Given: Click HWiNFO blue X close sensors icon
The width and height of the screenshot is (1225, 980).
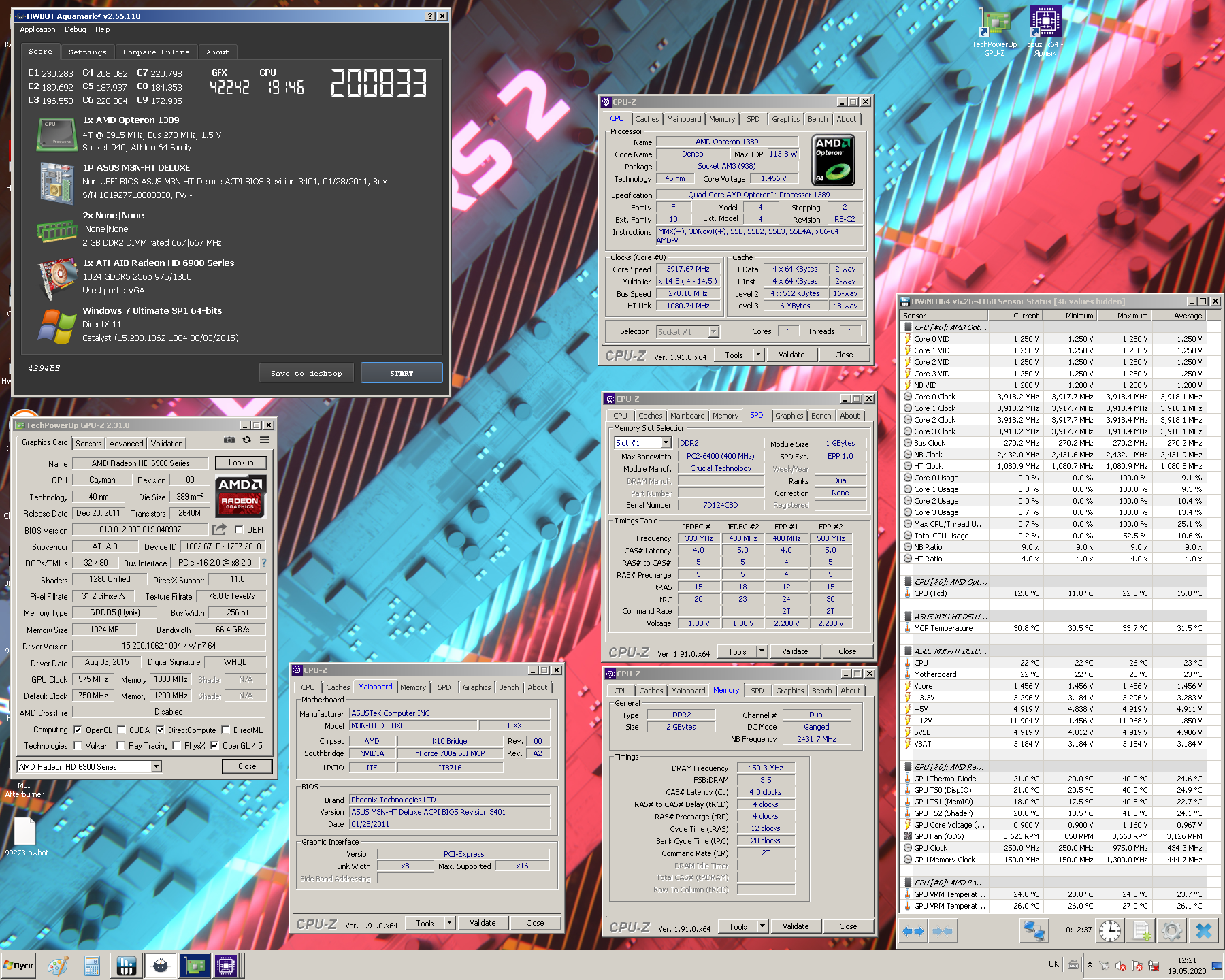Looking at the screenshot, I should pos(1203,930).
